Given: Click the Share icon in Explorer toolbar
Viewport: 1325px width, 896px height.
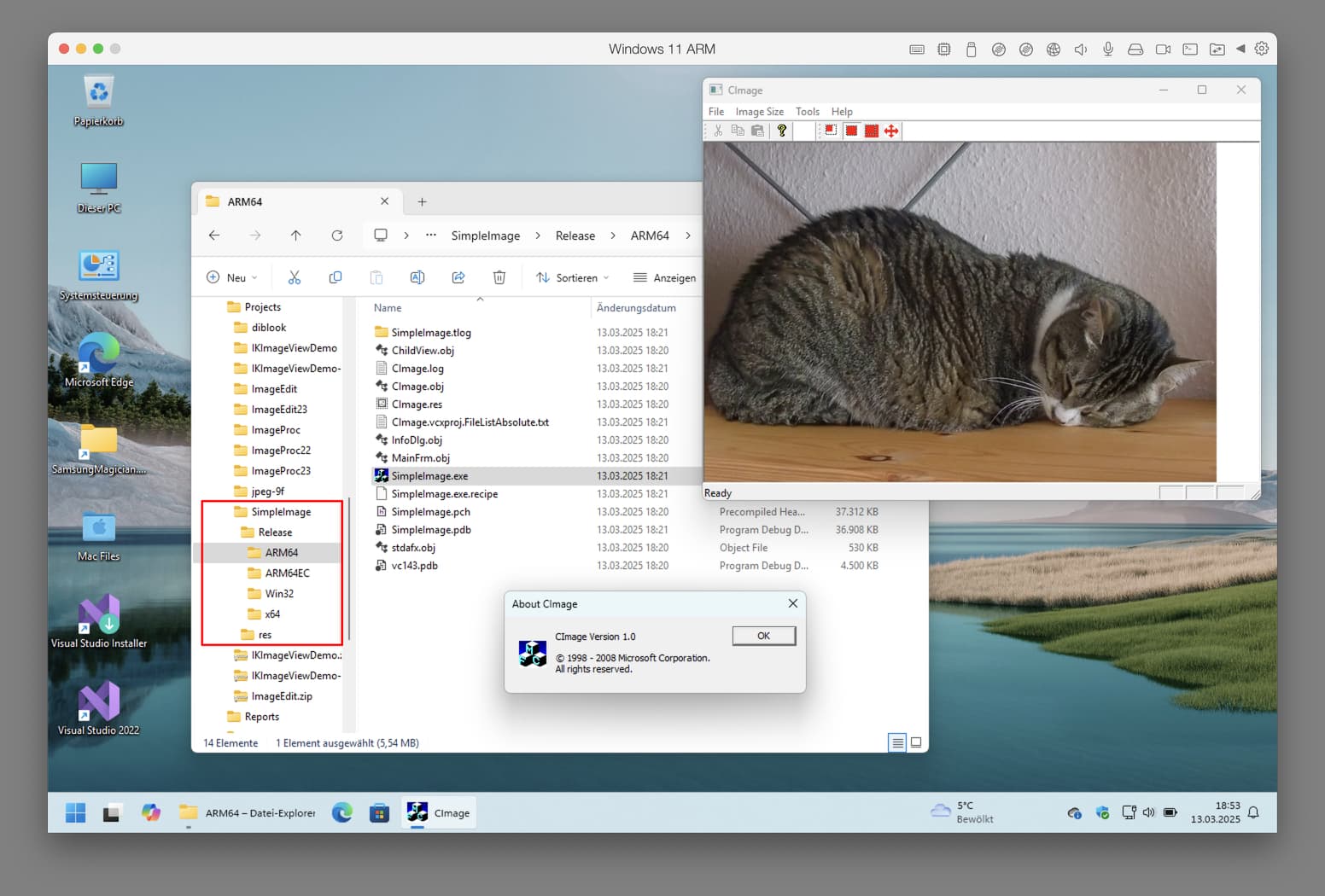Looking at the screenshot, I should pyautogui.click(x=458, y=277).
